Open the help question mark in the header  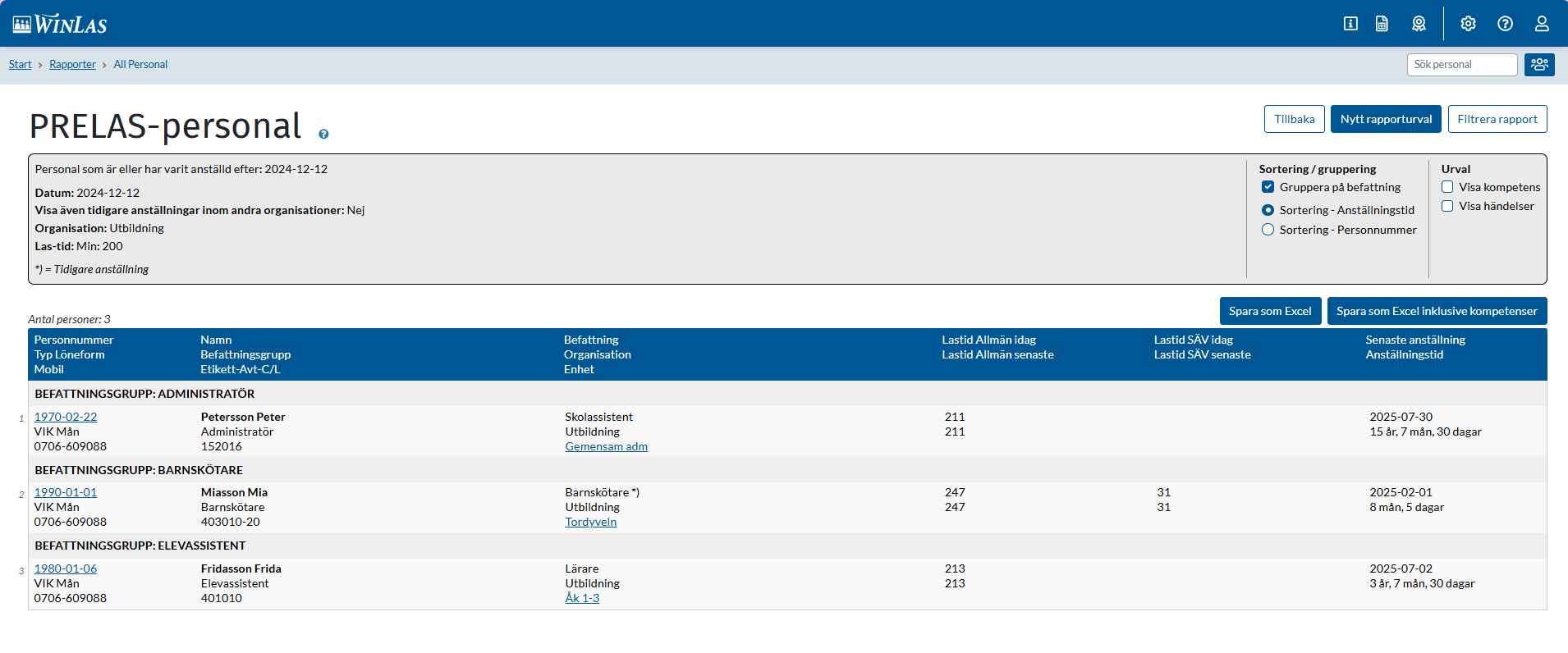tap(1505, 24)
